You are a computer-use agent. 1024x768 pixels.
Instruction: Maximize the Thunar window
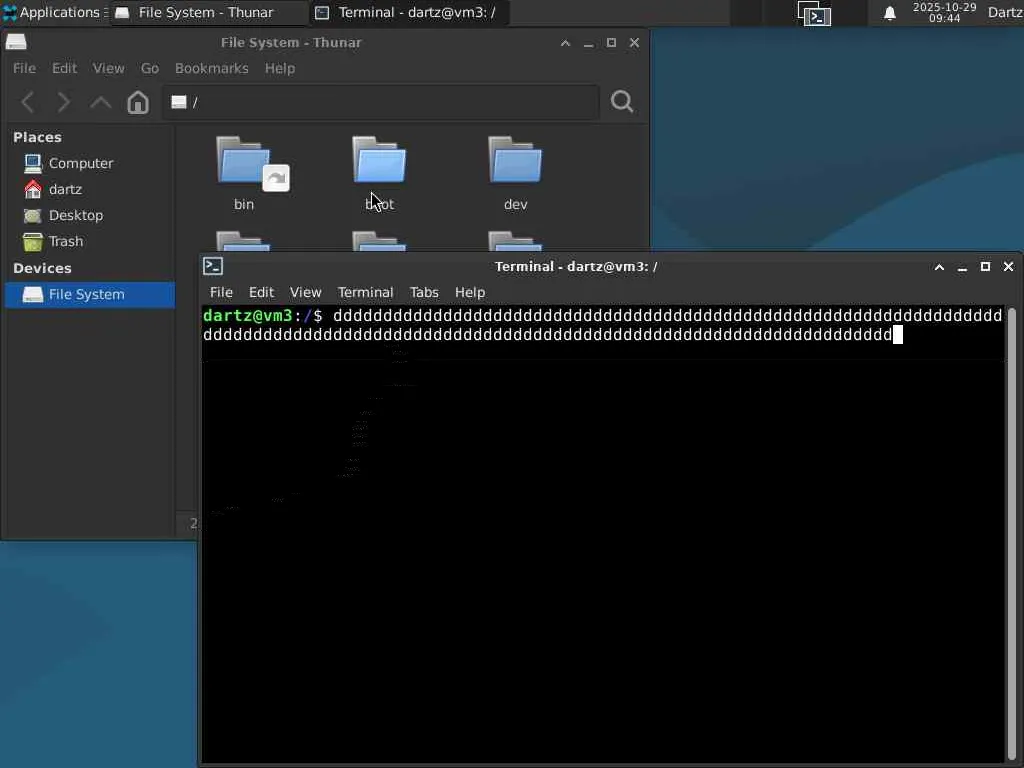tap(611, 42)
